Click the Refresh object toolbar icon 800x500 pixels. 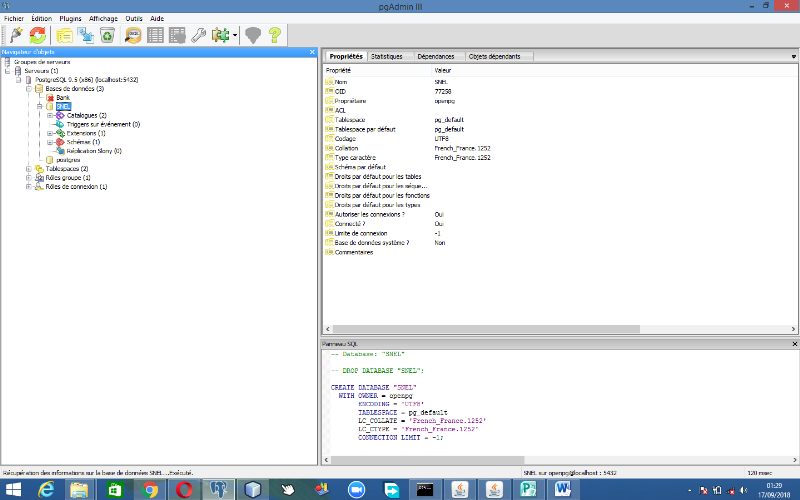tap(37, 35)
